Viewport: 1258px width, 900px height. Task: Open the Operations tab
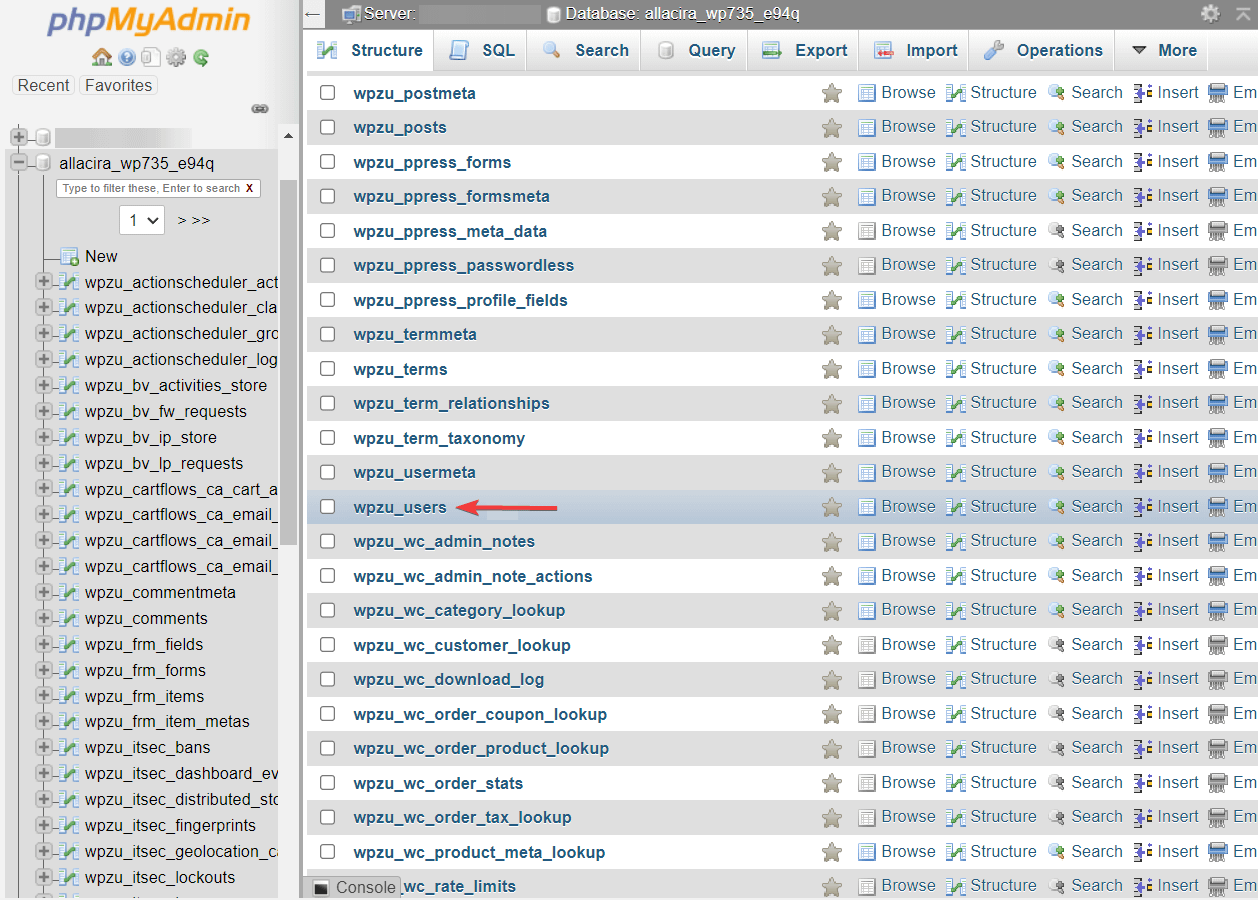pos(1043,50)
